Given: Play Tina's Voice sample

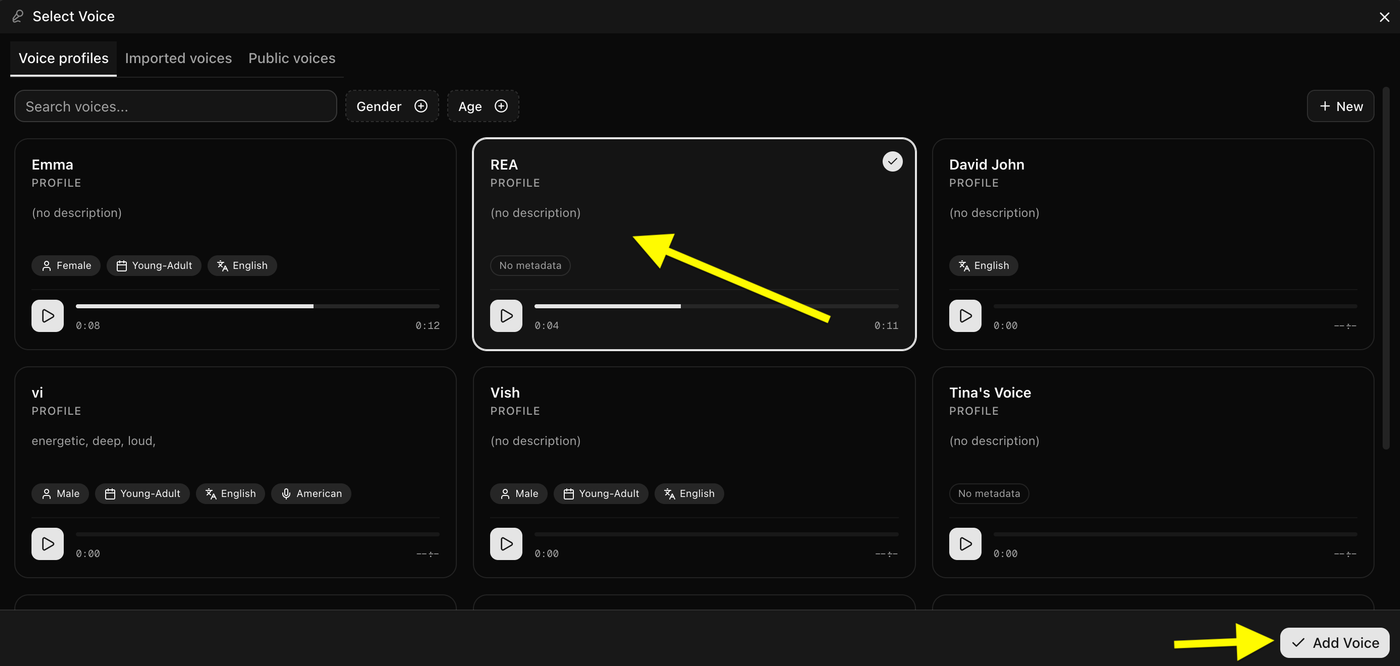Looking at the screenshot, I should coord(965,544).
